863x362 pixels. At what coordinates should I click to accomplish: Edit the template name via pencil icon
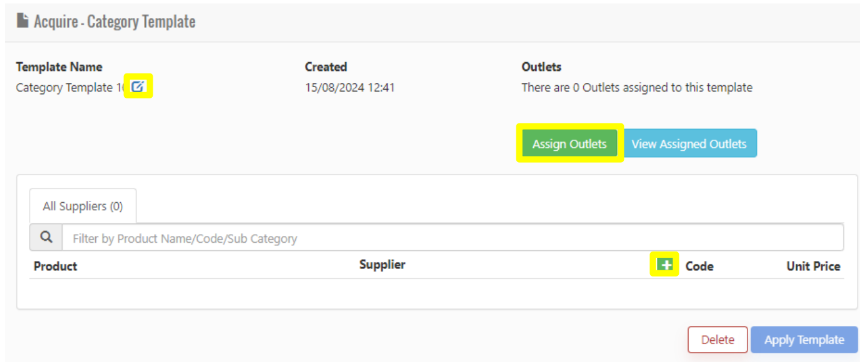tap(138, 86)
